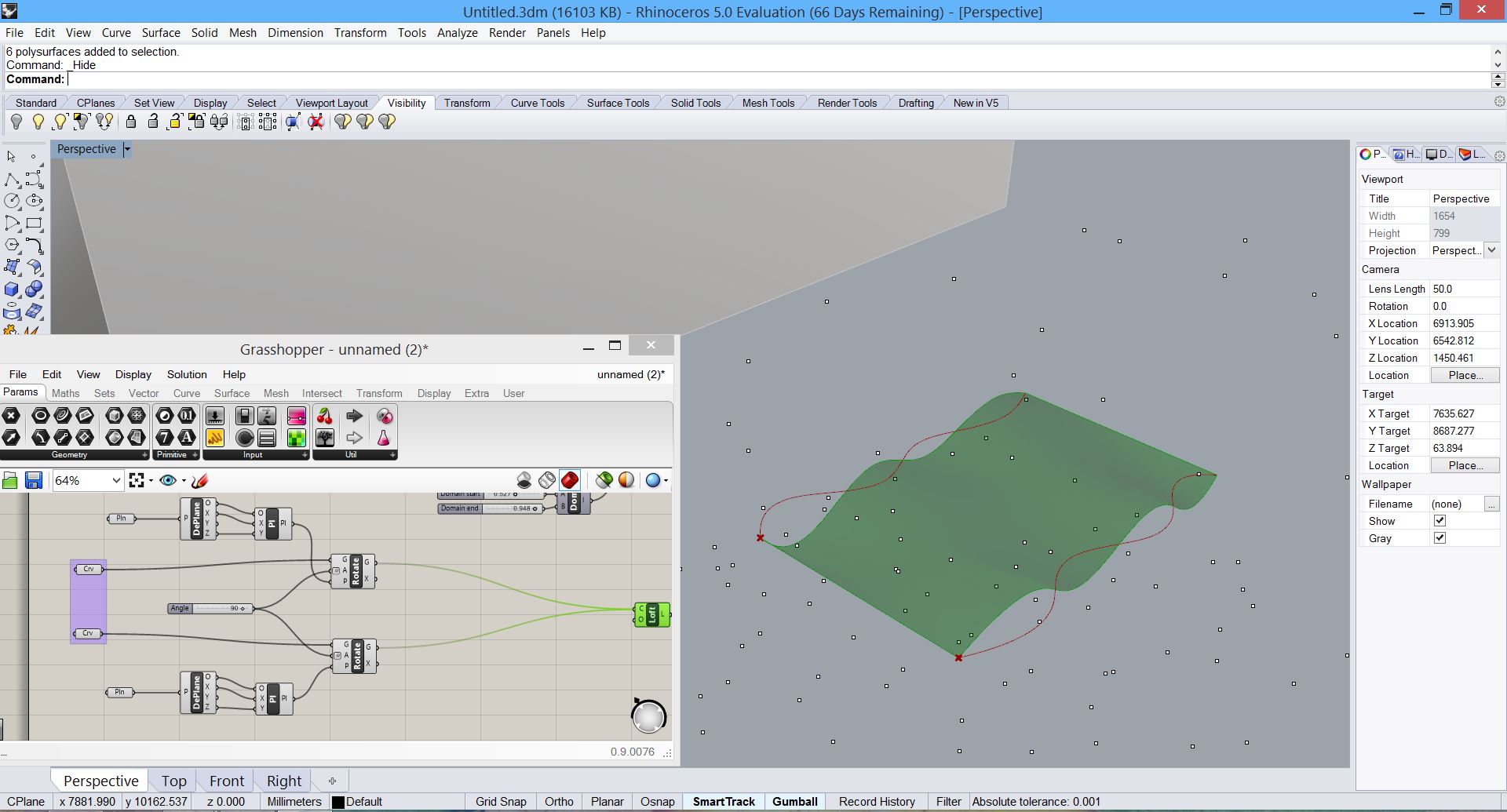The image size is (1507, 812).
Task: Open the Grasshopper 64% zoom dropdown
Action: tap(116, 480)
